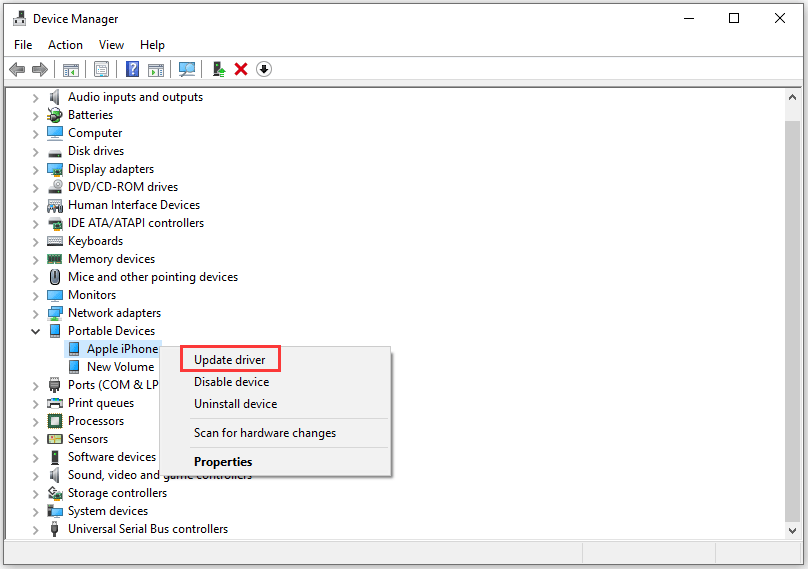Click the Action pane toolbar icon next to Help
The width and height of the screenshot is (808, 569).
(156, 69)
